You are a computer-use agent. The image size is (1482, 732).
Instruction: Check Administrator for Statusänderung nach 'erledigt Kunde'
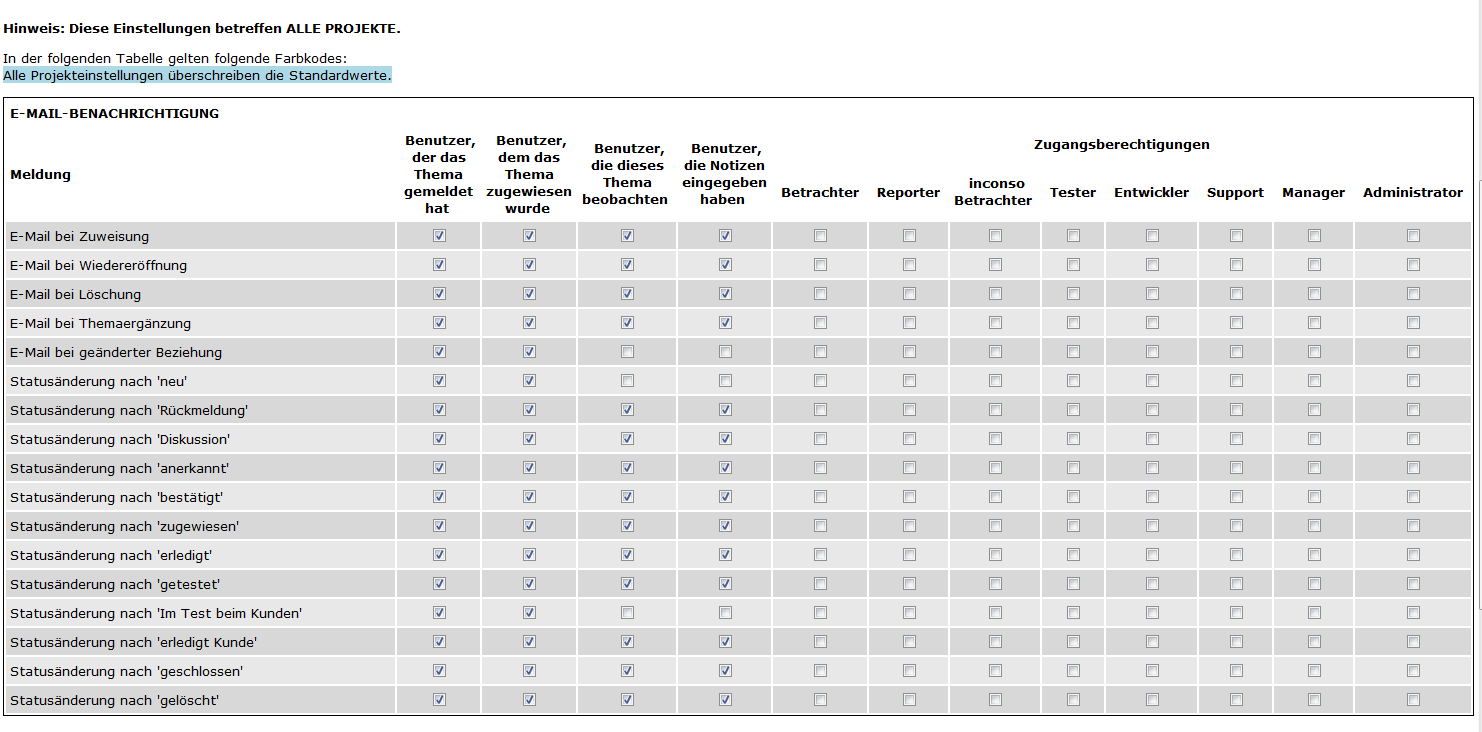(x=1413, y=642)
